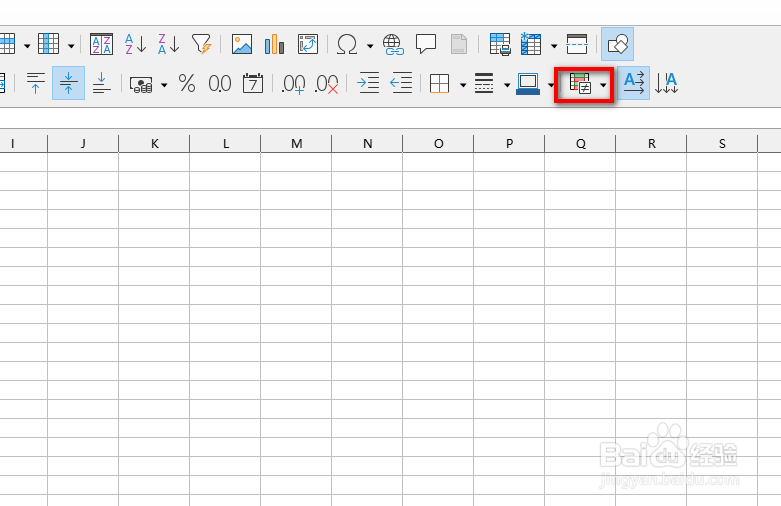Insert or edit pivot table
Viewport: 781px width, 506px height.
click(x=308, y=44)
